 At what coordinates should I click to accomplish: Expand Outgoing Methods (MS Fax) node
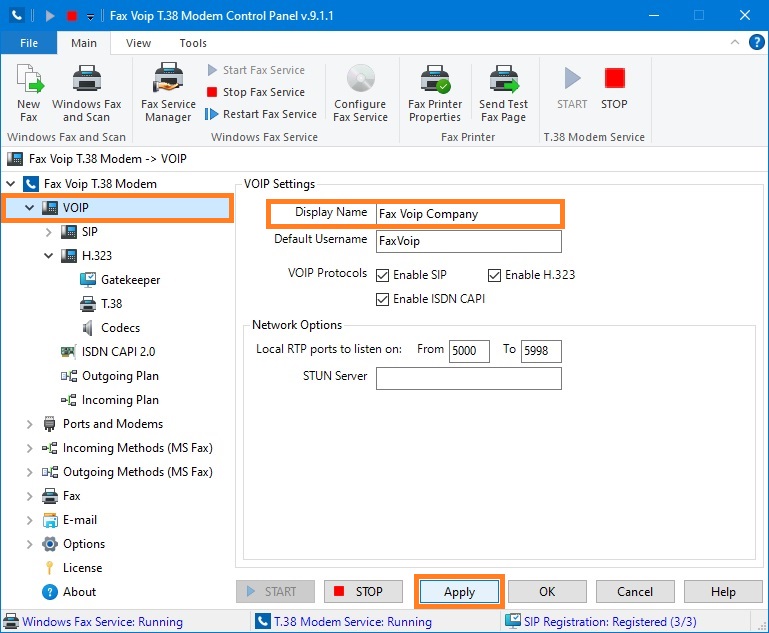(x=29, y=472)
